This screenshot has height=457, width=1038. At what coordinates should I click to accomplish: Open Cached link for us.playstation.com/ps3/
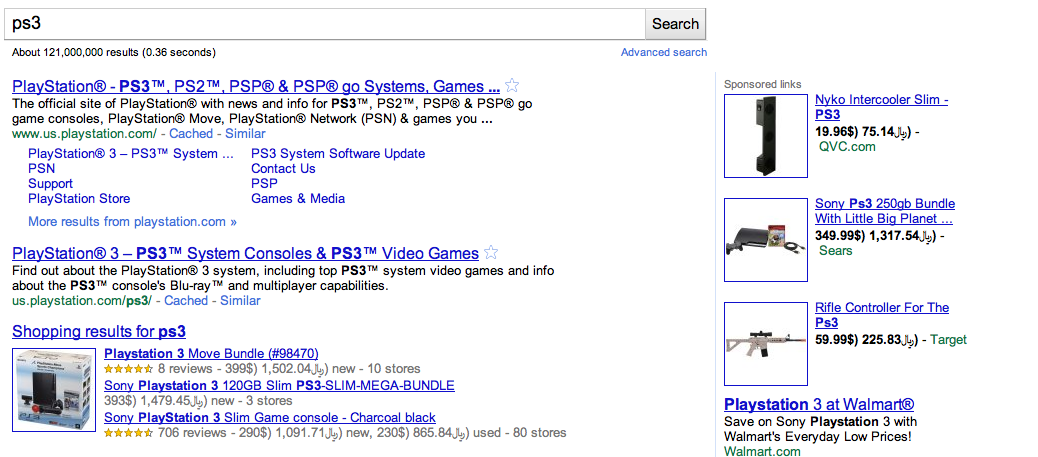(186, 301)
